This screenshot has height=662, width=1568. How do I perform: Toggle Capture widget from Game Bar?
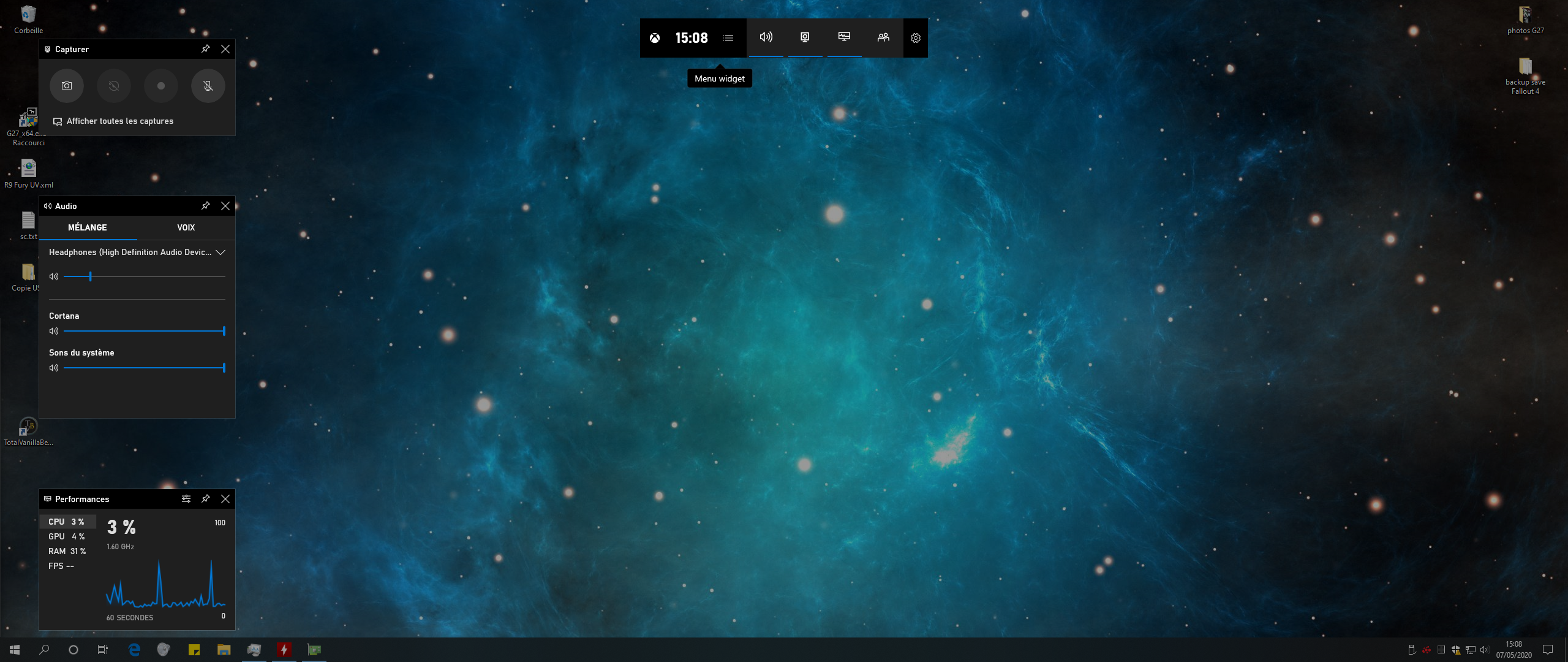click(x=805, y=37)
